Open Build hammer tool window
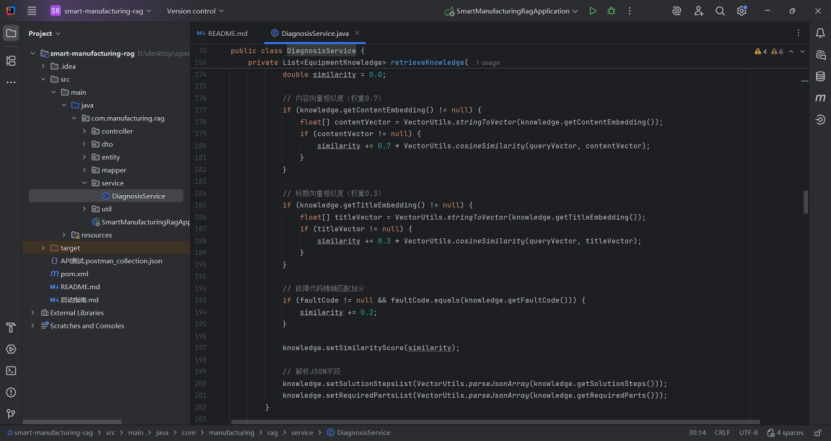 click(x=11, y=328)
